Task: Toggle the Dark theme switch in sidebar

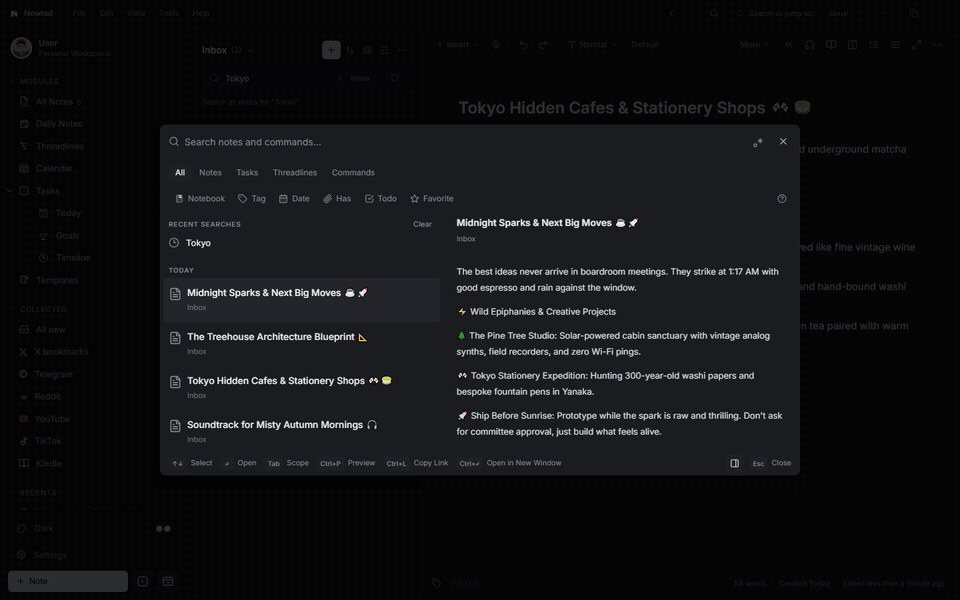Action: pyautogui.click(x=163, y=529)
